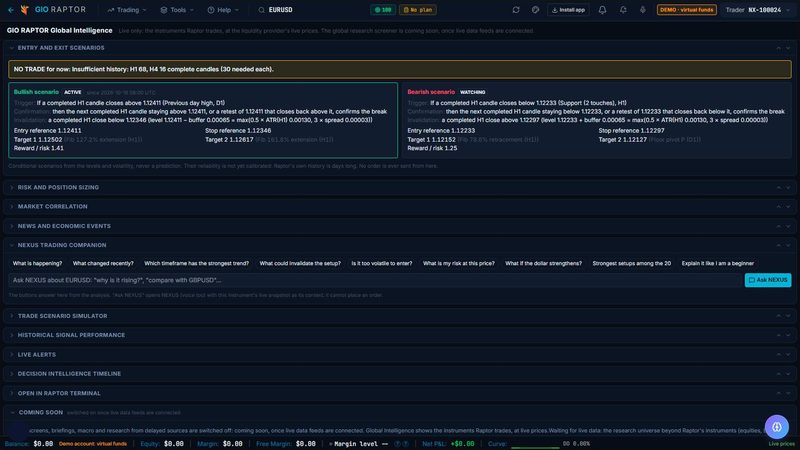The image size is (800, 450).
Task: Click the DEMO virtual funds badge
Action: point(686,10)
